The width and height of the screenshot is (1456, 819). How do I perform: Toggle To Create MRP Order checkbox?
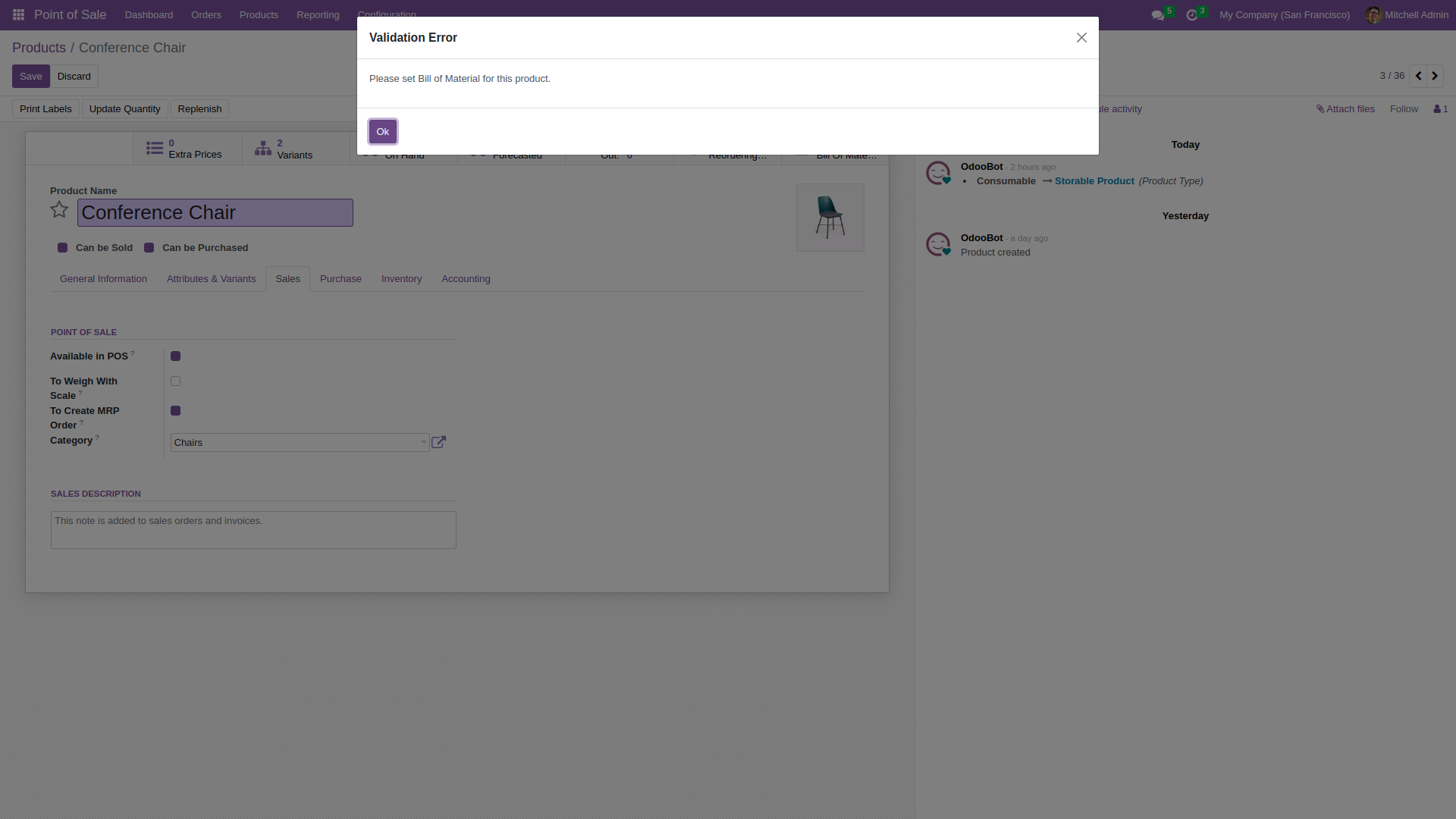(175, 411)
